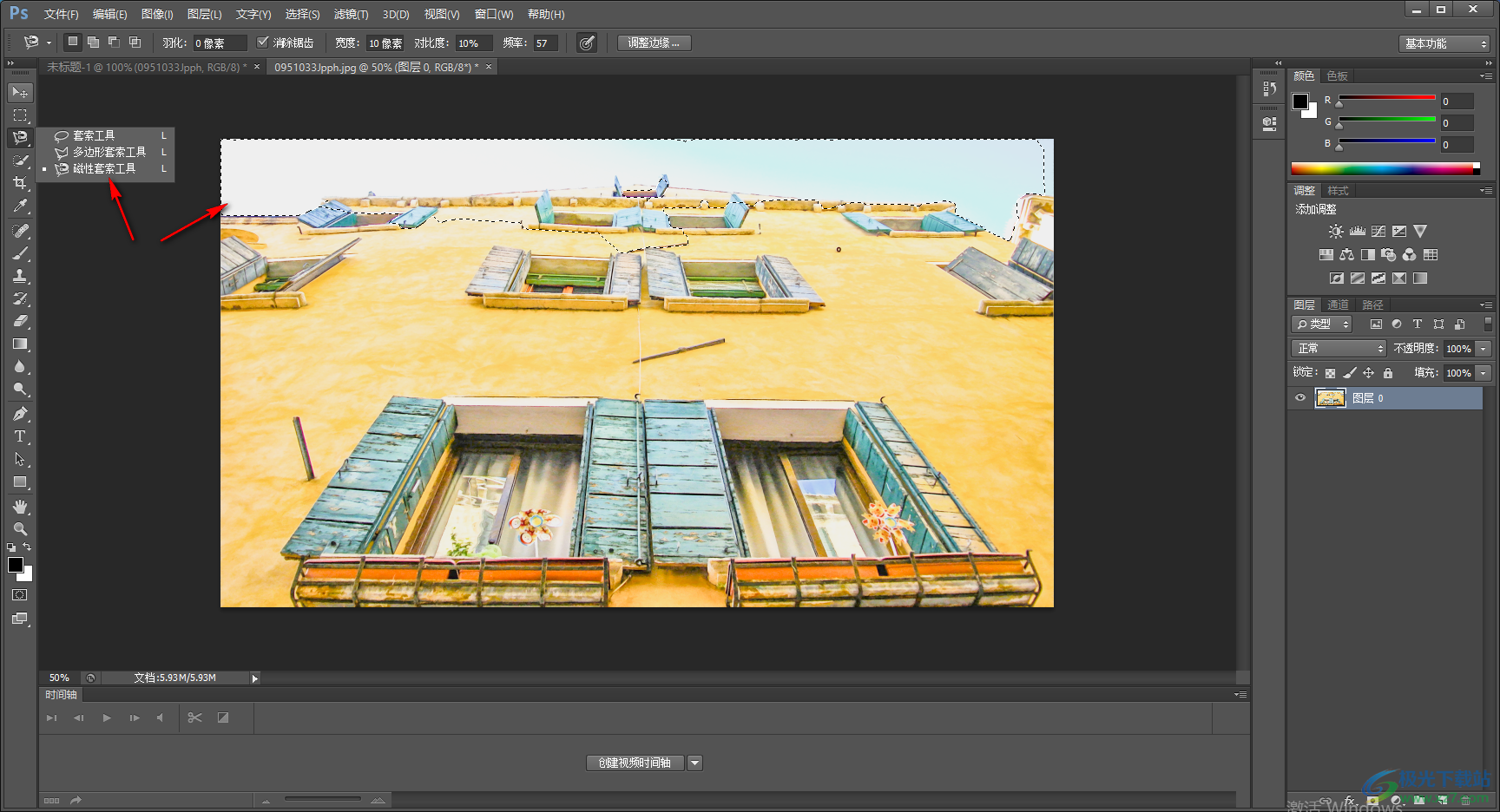Click Brightness/Contrast adjustment icon
This screenshot has height=812, width=1500.
tap(1336, 232)
